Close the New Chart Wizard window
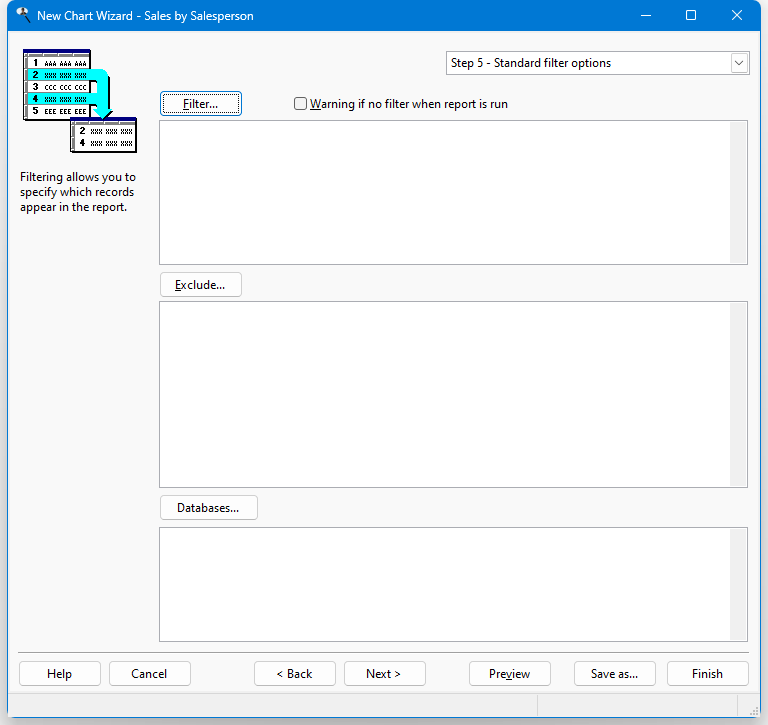 tap(737, 15)
